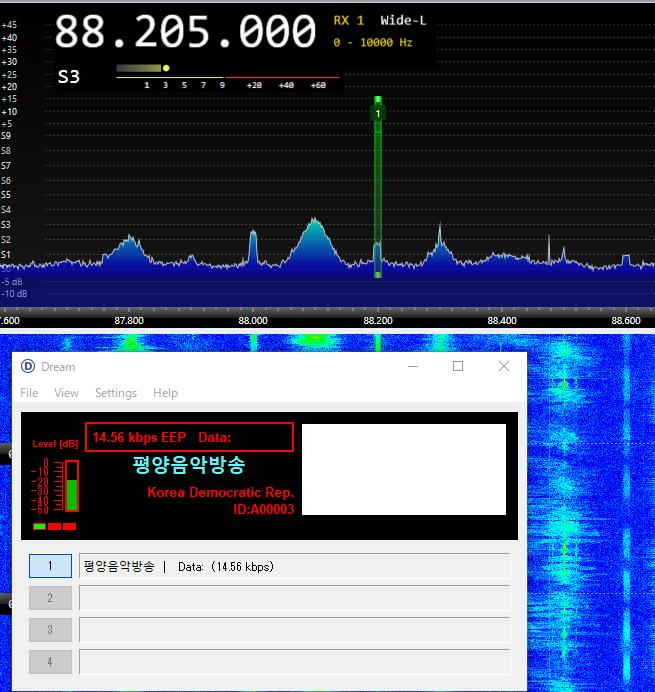Screen dimensions: 655x692
Task: Select service 3 button in Dream
Action: click(x=50, y=630)
